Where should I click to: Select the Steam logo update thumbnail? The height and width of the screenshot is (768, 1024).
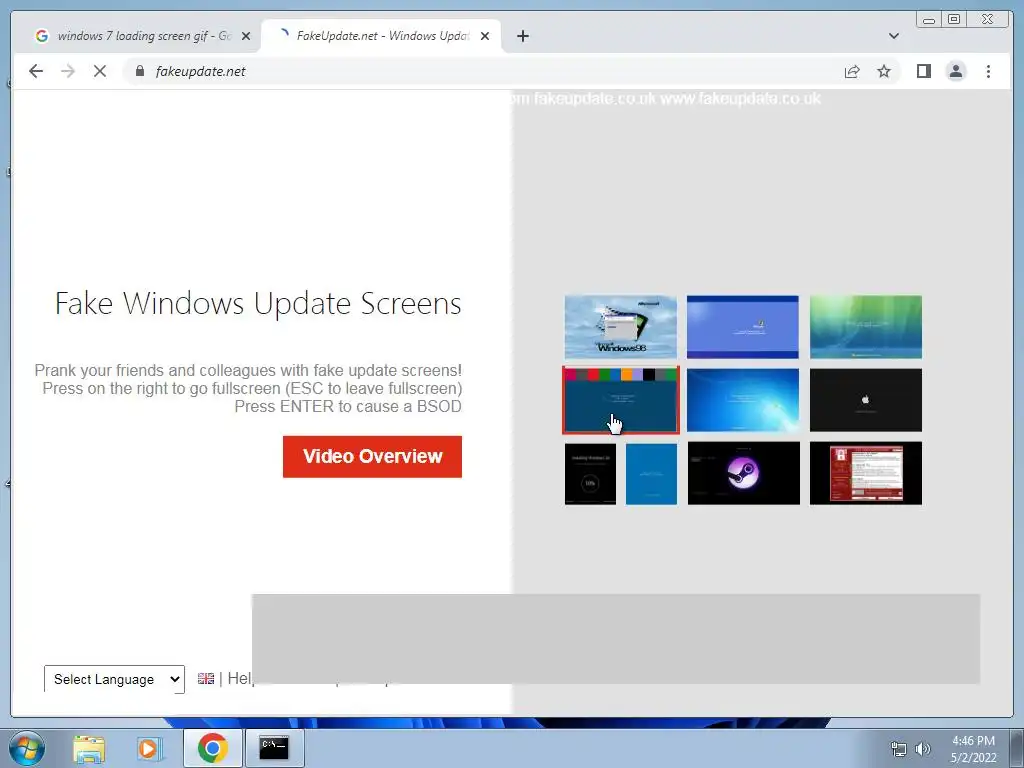click(x=743, y=473)
